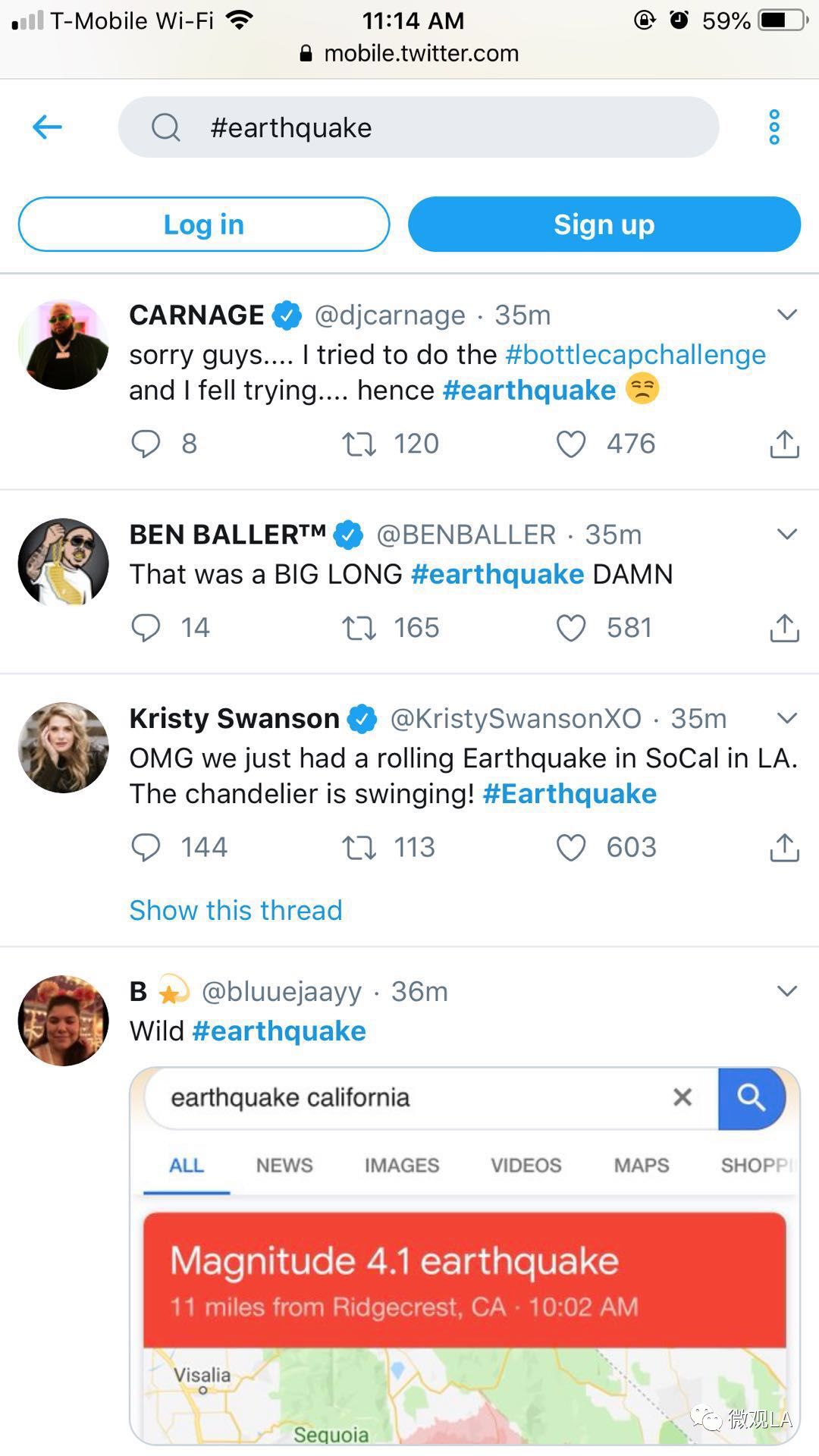819x1456 pixels.
Task: Select the NEWS tab in embedded search
Action: (284, 1166)
